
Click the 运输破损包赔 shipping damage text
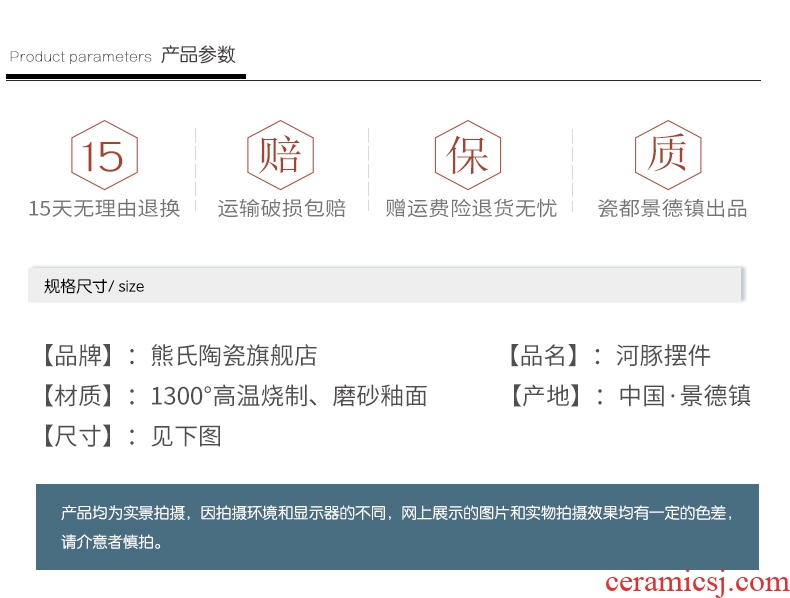tap(282, 208)
